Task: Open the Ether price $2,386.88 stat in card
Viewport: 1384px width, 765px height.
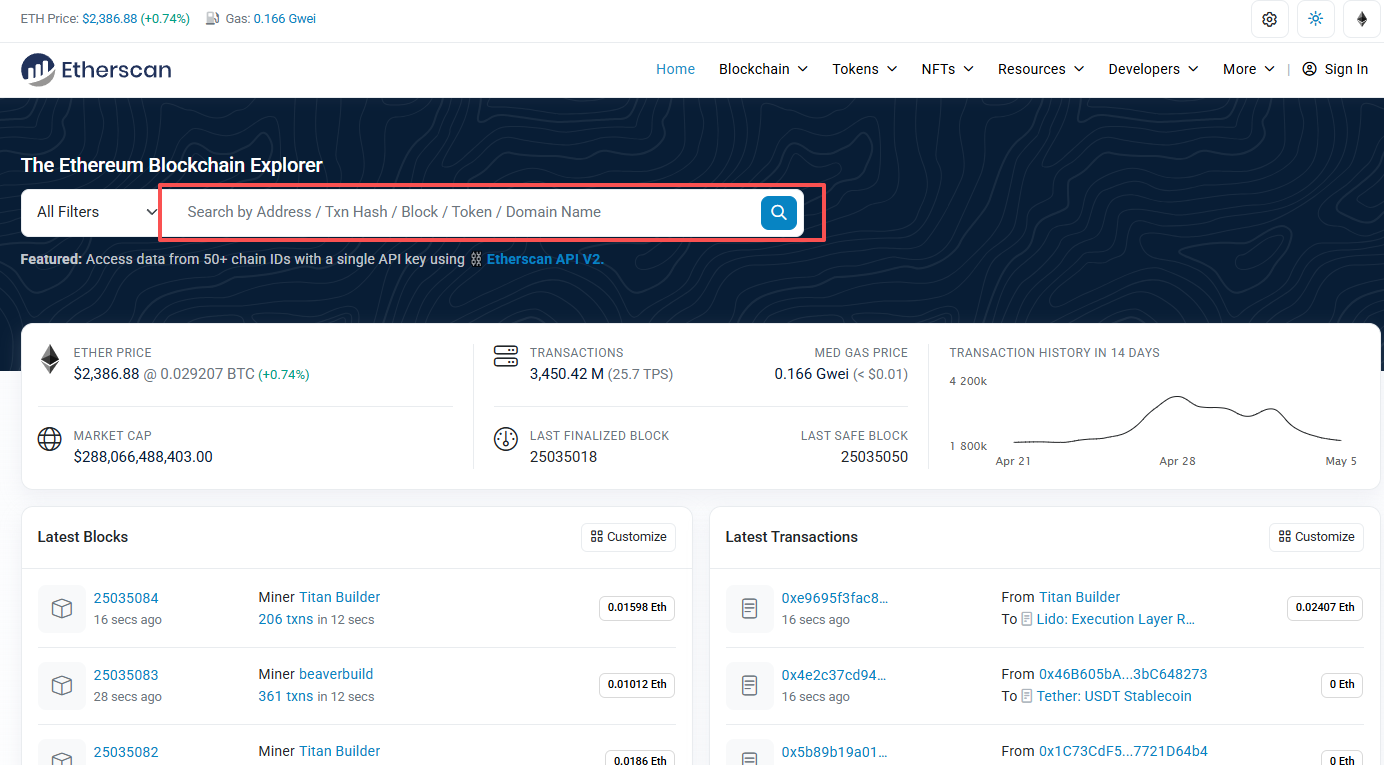Action: pos(107,374)
